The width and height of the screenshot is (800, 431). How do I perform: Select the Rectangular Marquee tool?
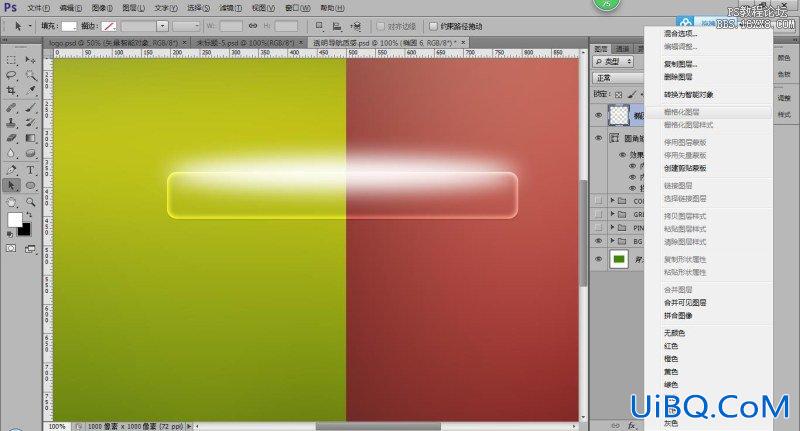click(x=11, y=60)
